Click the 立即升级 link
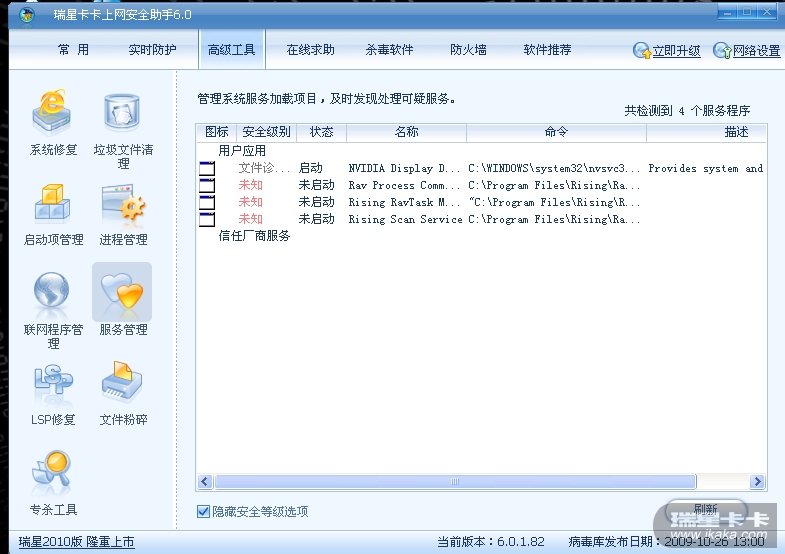The height and width of the screenshot is (554, 785). (x=676, y=51)
